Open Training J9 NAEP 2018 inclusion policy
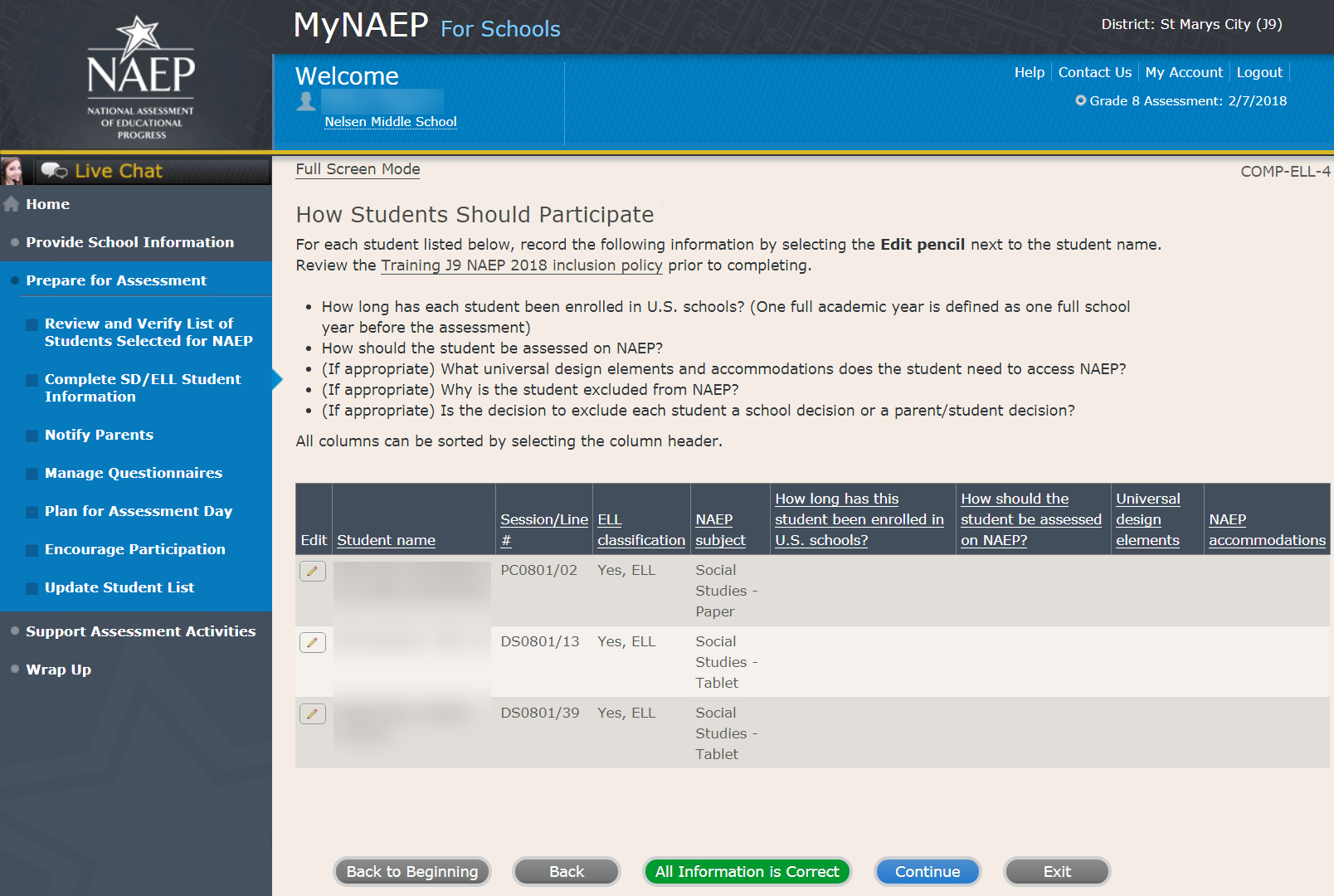Screen dimensions: 1334x896 click(522, 265)
